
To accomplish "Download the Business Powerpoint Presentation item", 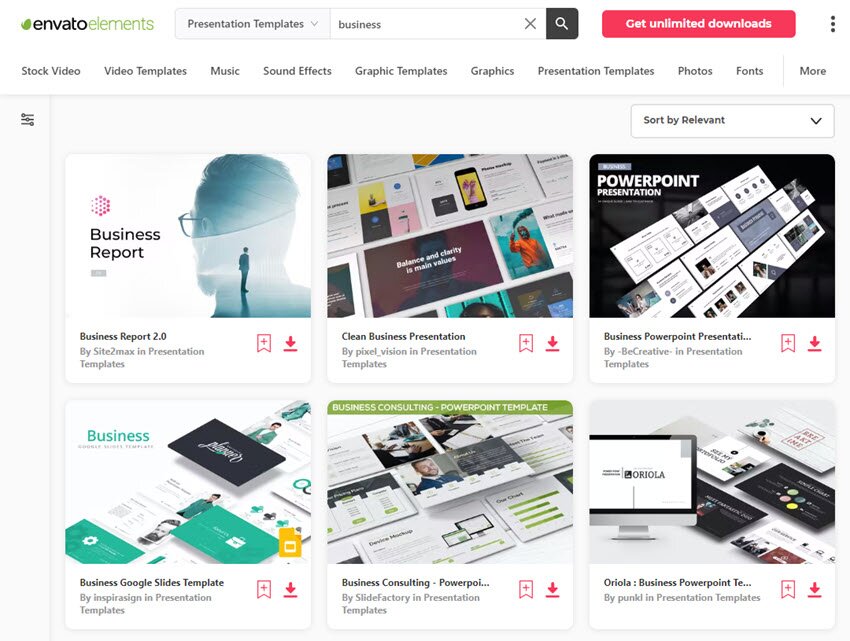I will point(814,344).
